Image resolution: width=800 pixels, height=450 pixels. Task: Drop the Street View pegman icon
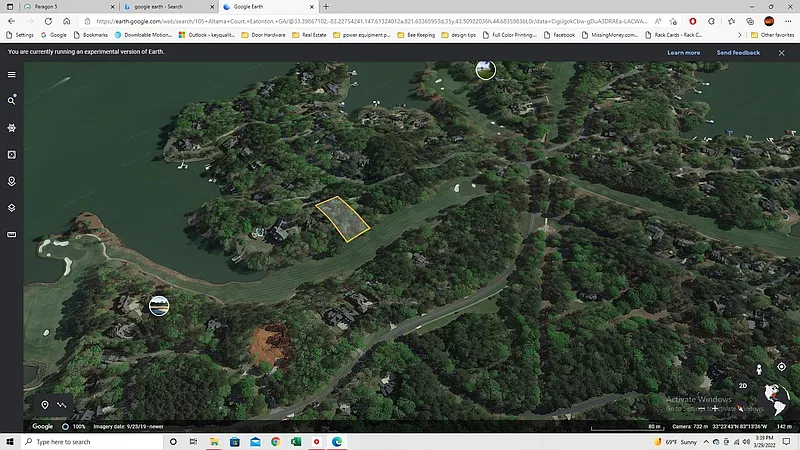[759, 369]
